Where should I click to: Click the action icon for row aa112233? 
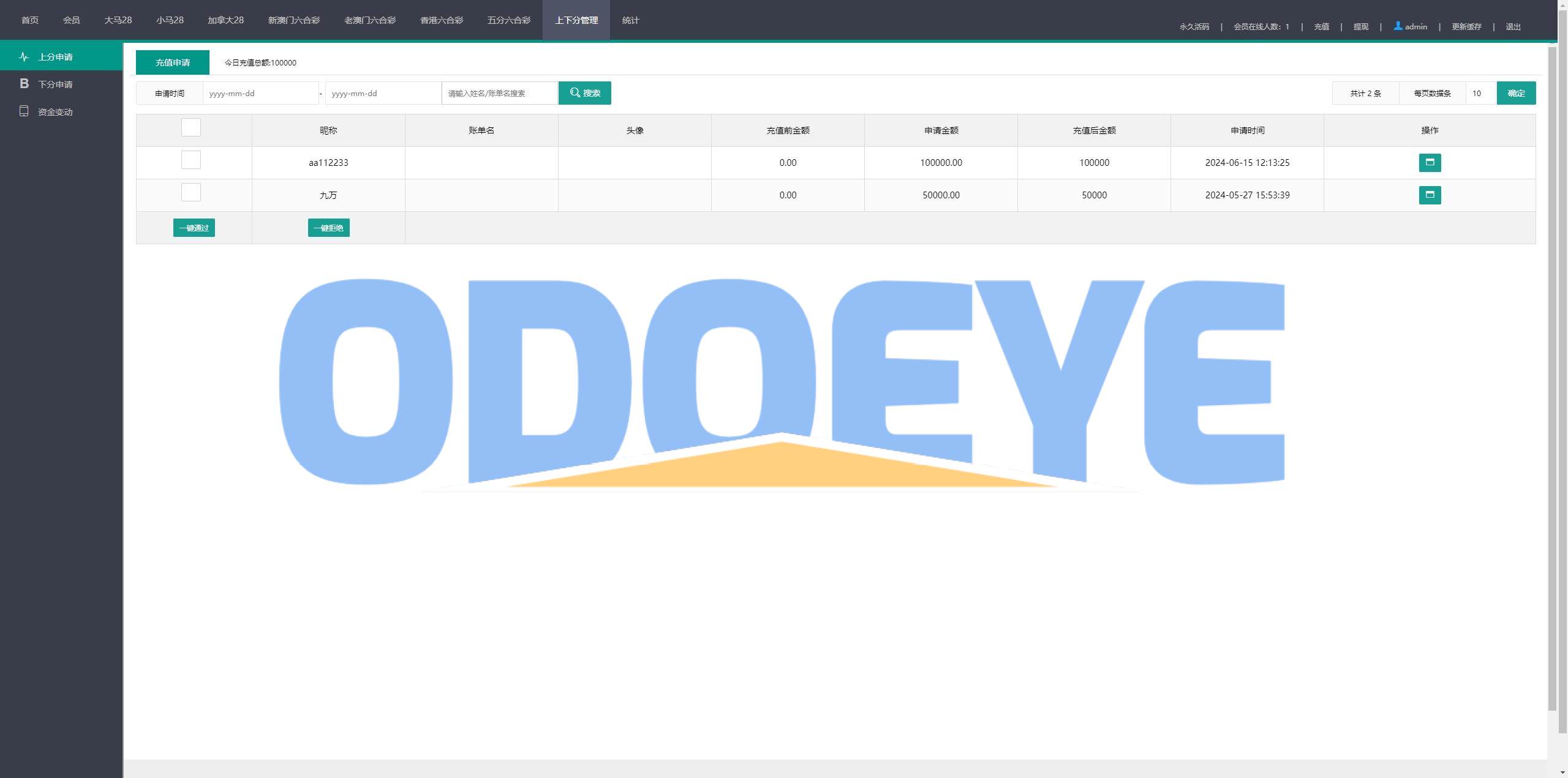pos(1430,163)
